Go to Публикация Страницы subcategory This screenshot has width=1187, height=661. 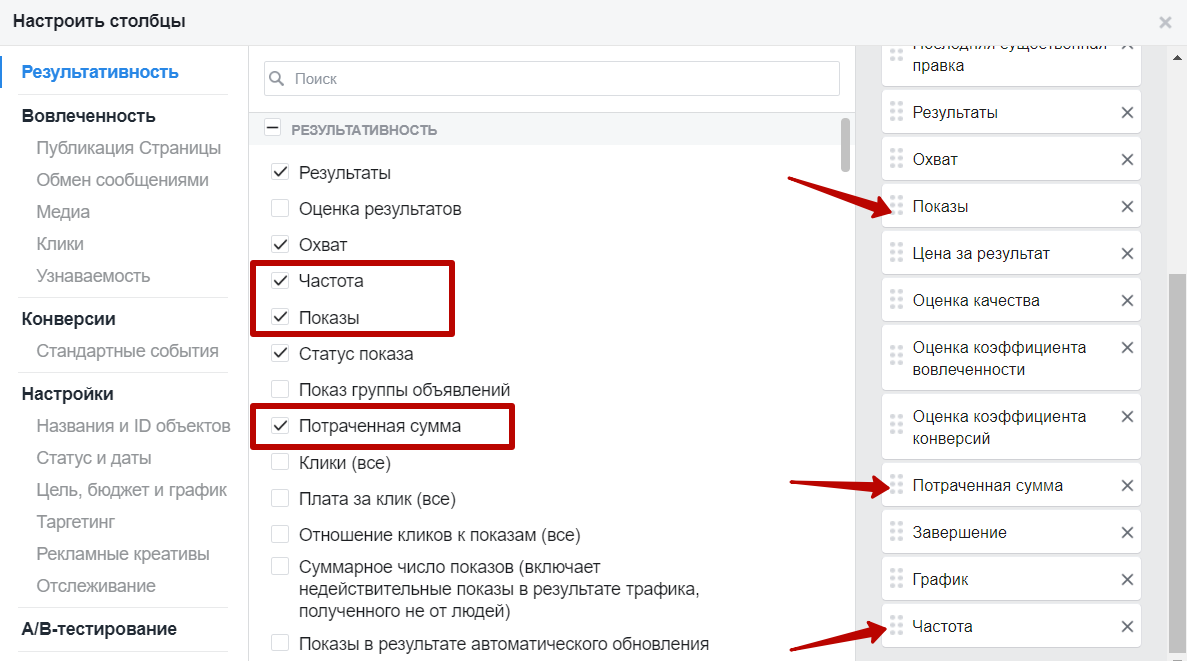point(129,148)
